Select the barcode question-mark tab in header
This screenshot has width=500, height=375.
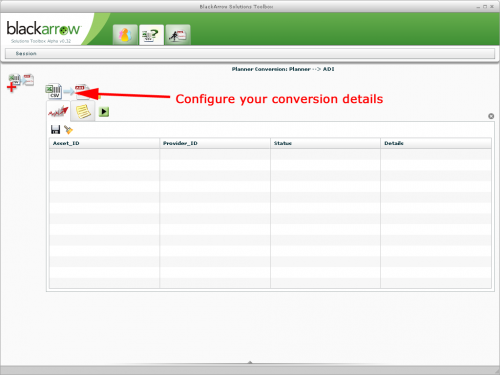tap(151, 35)
